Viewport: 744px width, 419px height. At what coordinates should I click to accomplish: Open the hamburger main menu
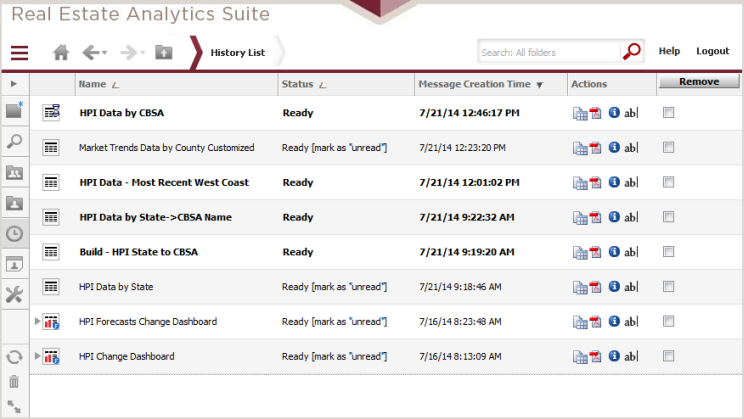pos(19,52)
